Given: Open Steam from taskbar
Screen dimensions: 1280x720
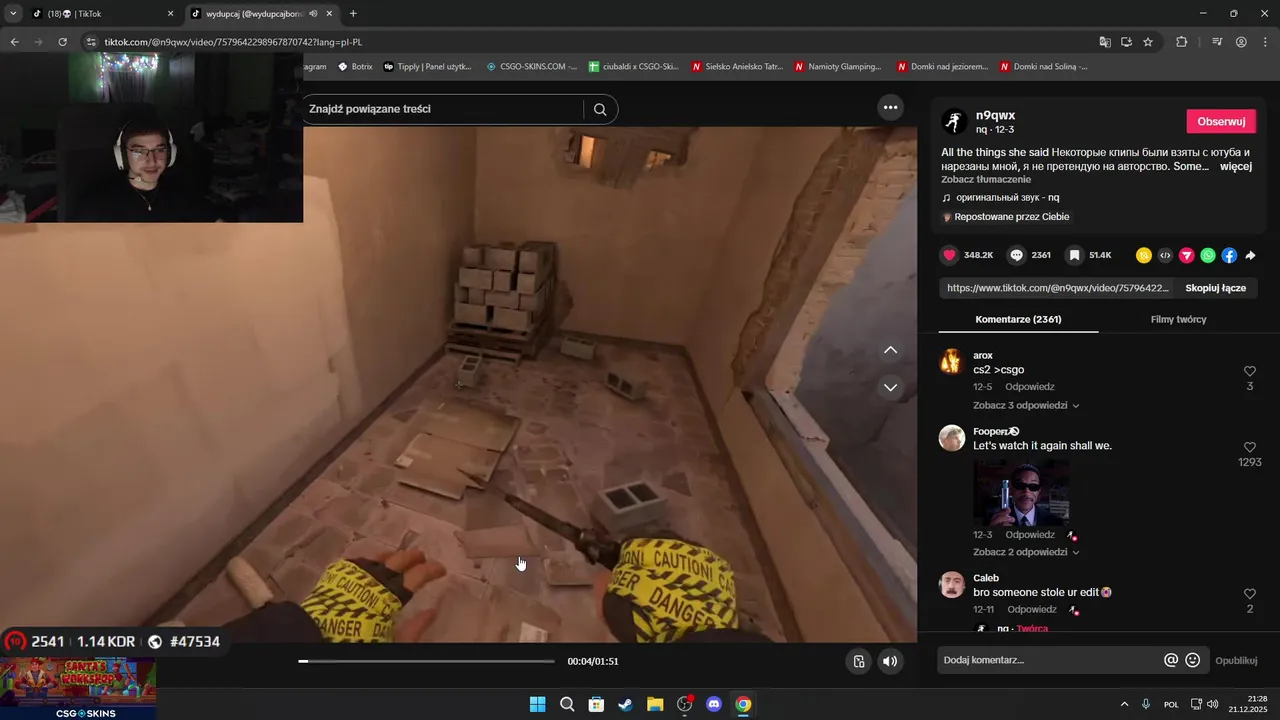Looking at the screenshot, I should [x=625, y=704].
